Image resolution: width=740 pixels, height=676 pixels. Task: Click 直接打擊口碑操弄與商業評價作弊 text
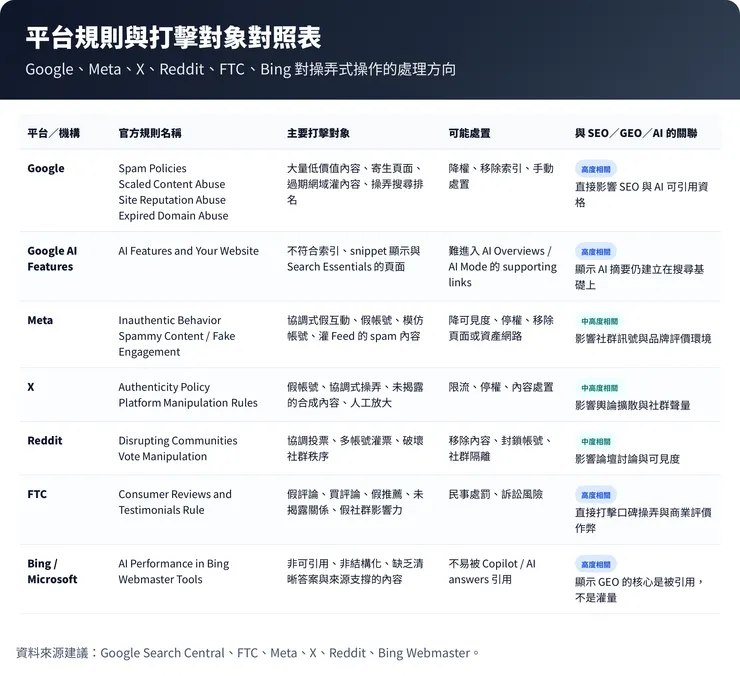click(x=643, y=520)
